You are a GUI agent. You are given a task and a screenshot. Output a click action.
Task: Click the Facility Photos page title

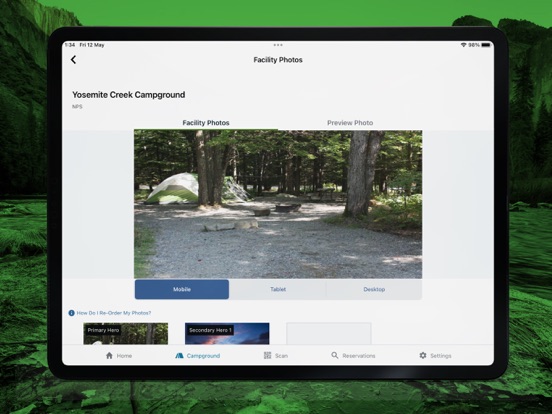278,60
